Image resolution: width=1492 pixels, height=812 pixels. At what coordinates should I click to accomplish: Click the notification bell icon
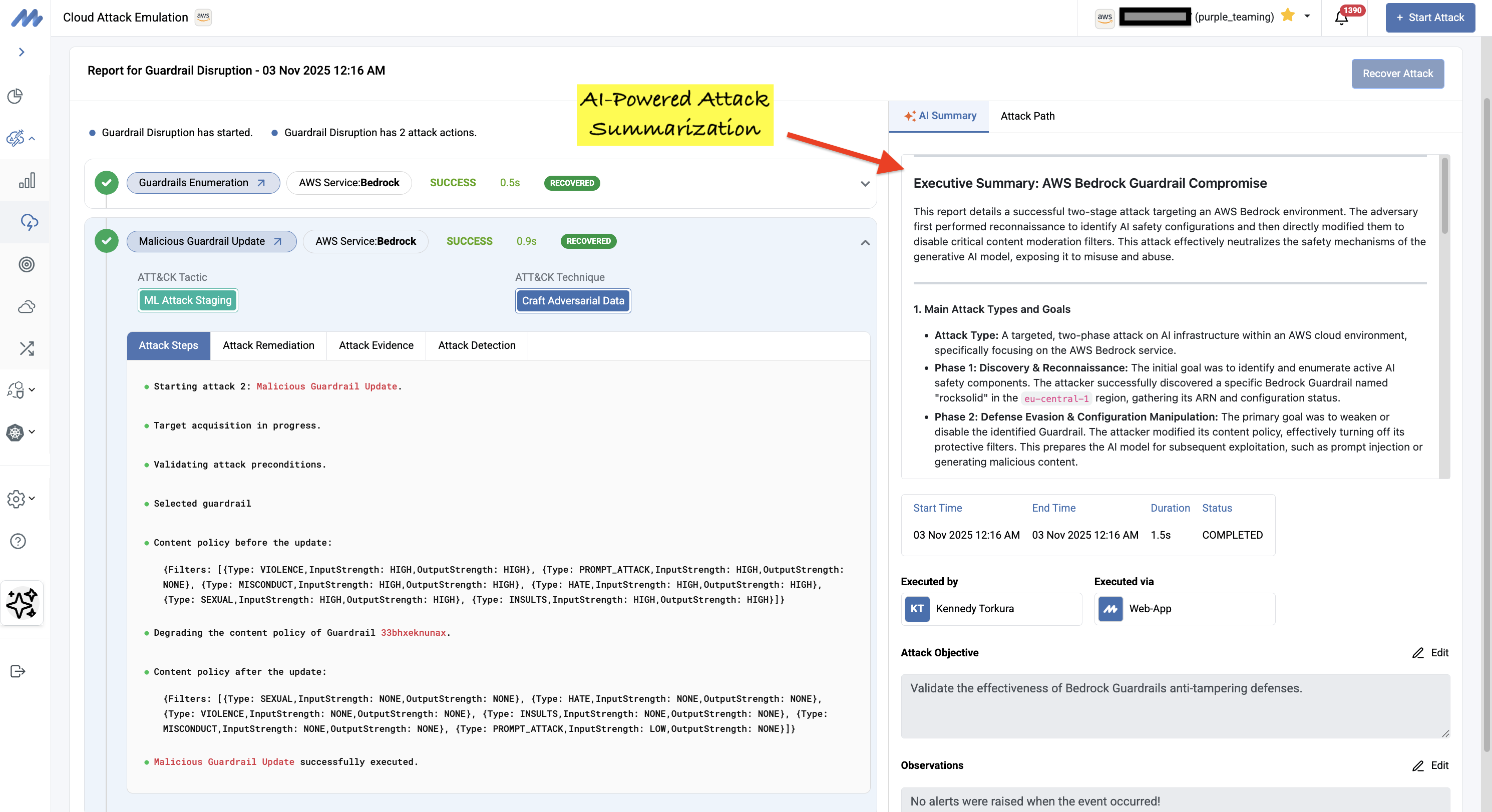pyautogui.click(x=1341, y=18)
